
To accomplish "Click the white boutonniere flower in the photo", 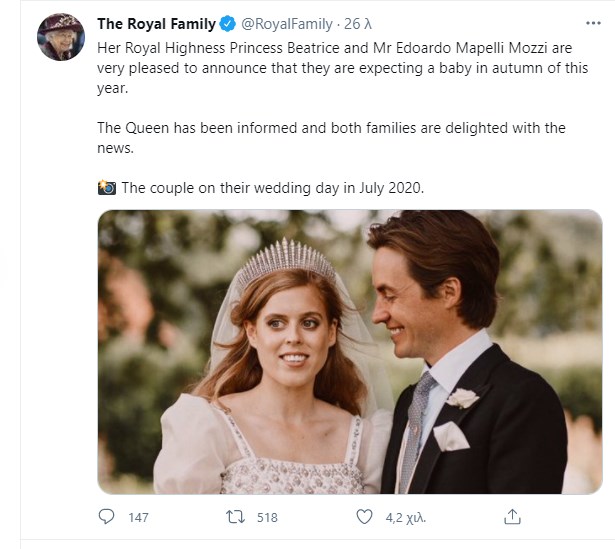I will (463, 398).
